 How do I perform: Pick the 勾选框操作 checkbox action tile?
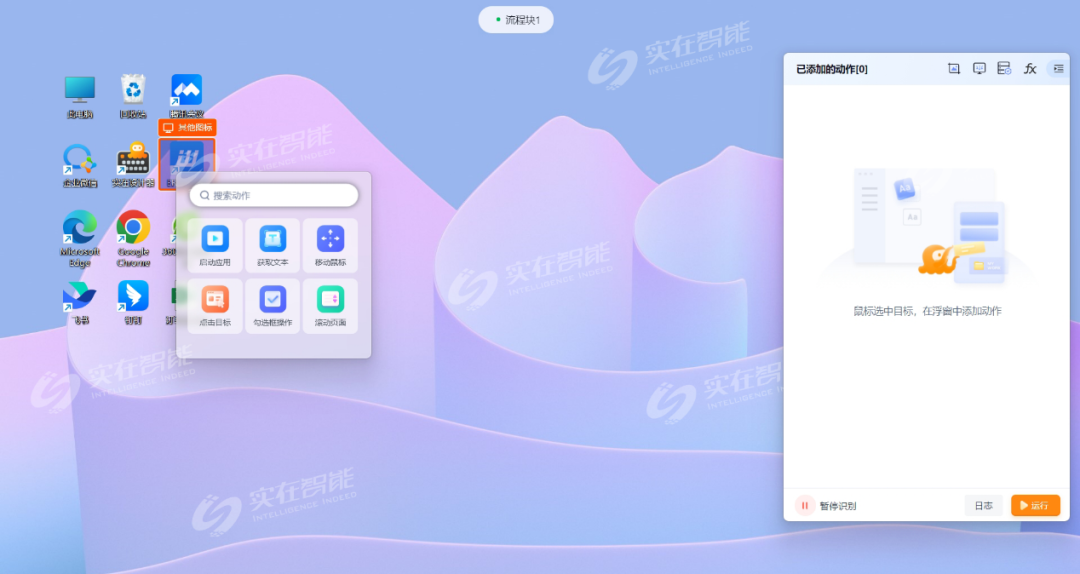click(x=273, y=306)
